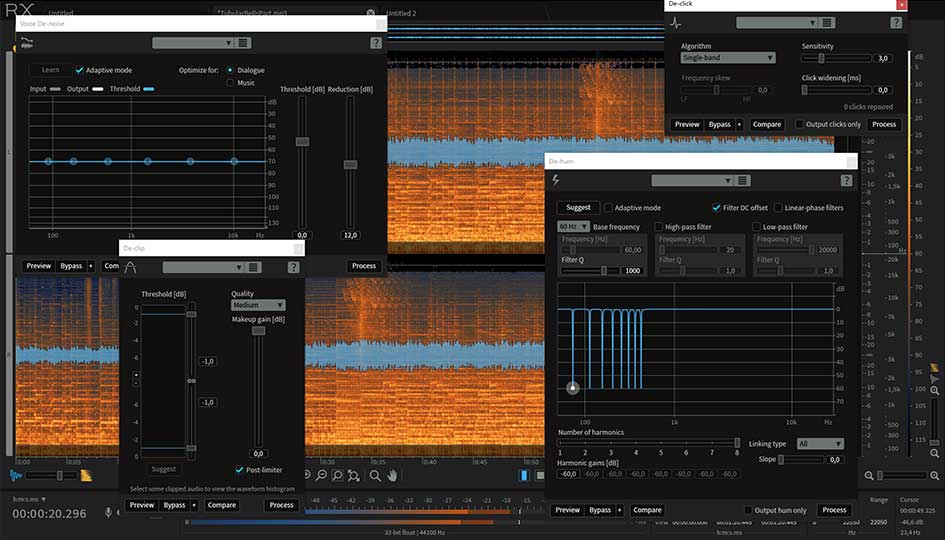Image resolution: width=945 pixels, height=540 pixels.
Task: Open the De-hum preset dropdown
Action: pyautogui.click(x=692, y=181)
